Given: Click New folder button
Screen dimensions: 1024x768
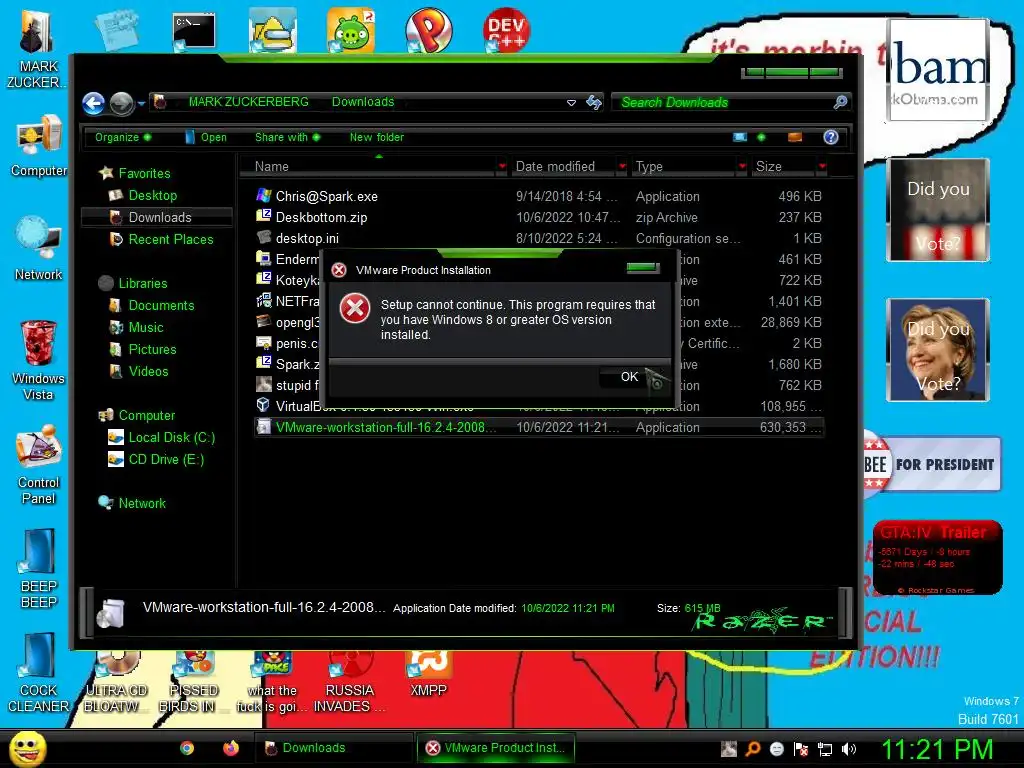Looking at the screenshot, I should coord(377,137).
